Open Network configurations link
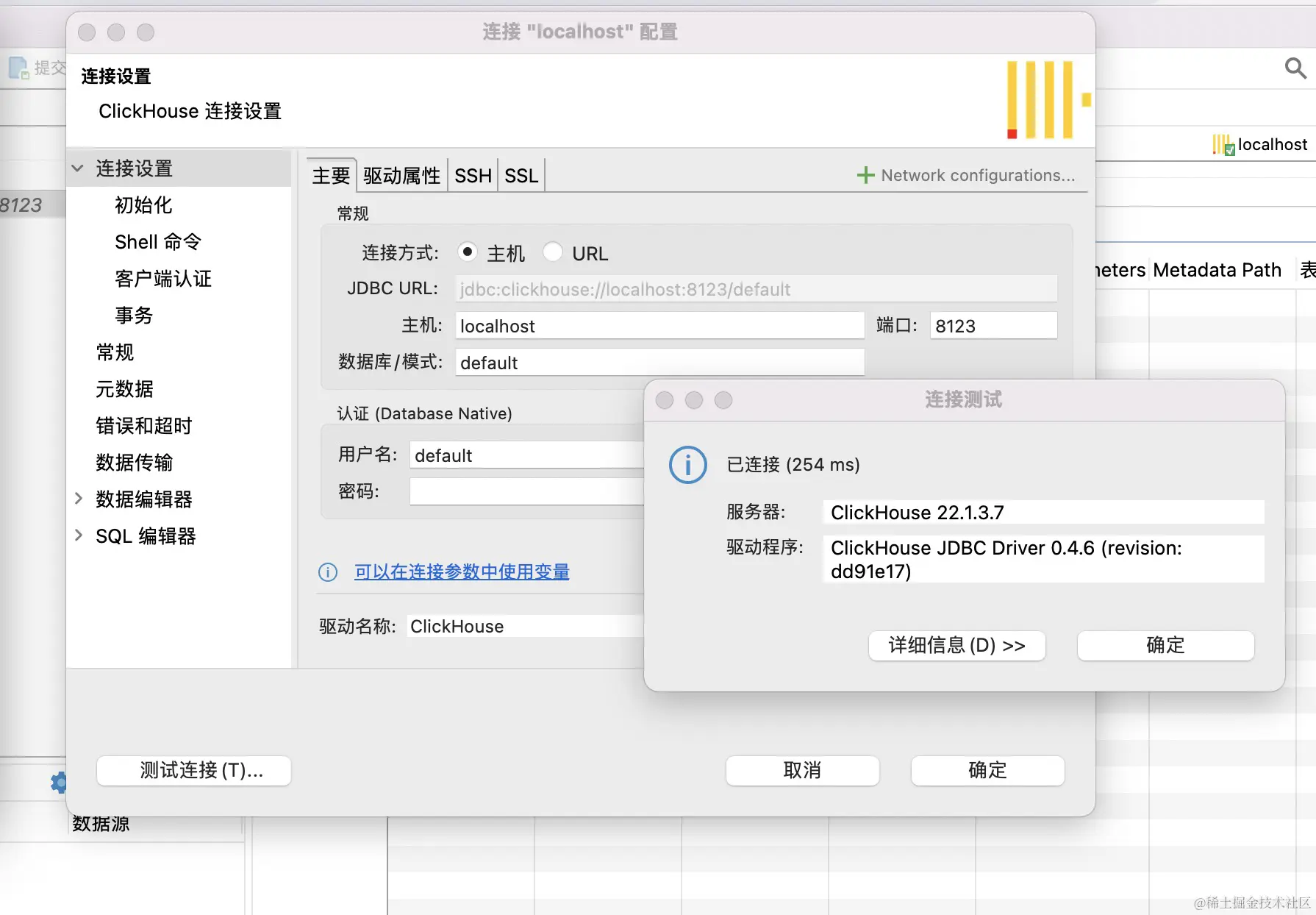 click(x=978, y=175)
